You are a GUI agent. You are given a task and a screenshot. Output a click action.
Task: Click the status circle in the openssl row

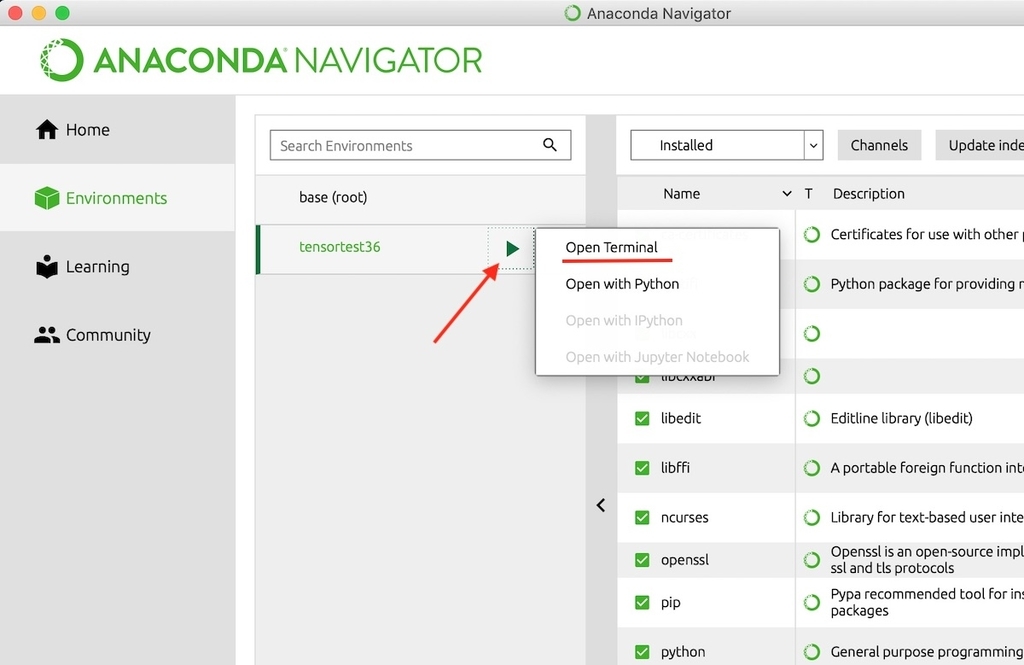812,560
